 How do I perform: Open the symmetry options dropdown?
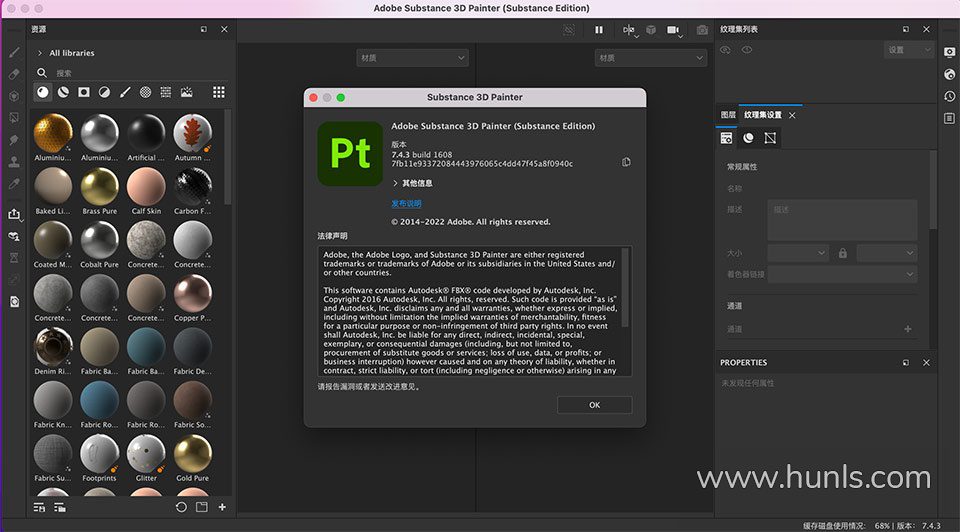coord(629,30)
